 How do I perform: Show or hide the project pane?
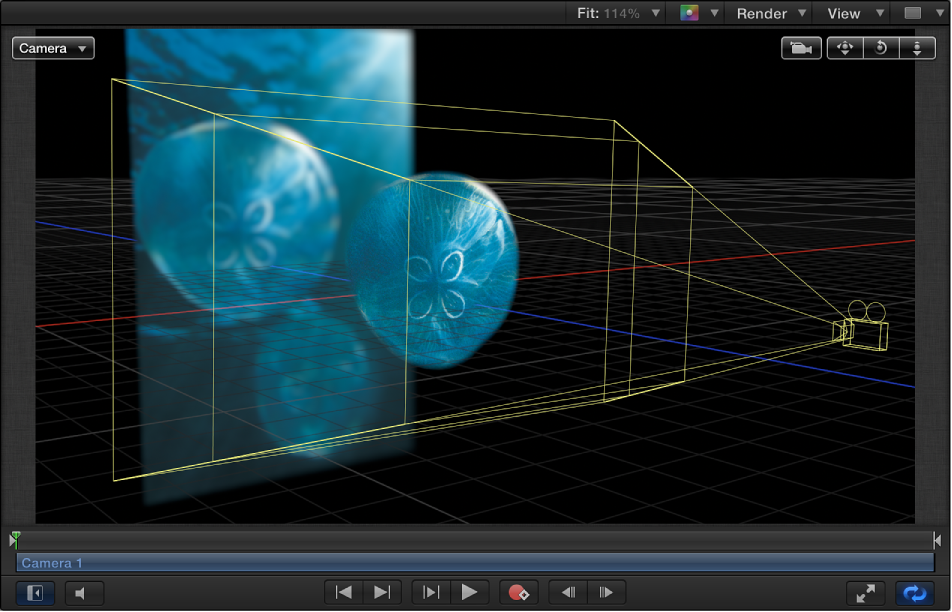coord(34,592)
